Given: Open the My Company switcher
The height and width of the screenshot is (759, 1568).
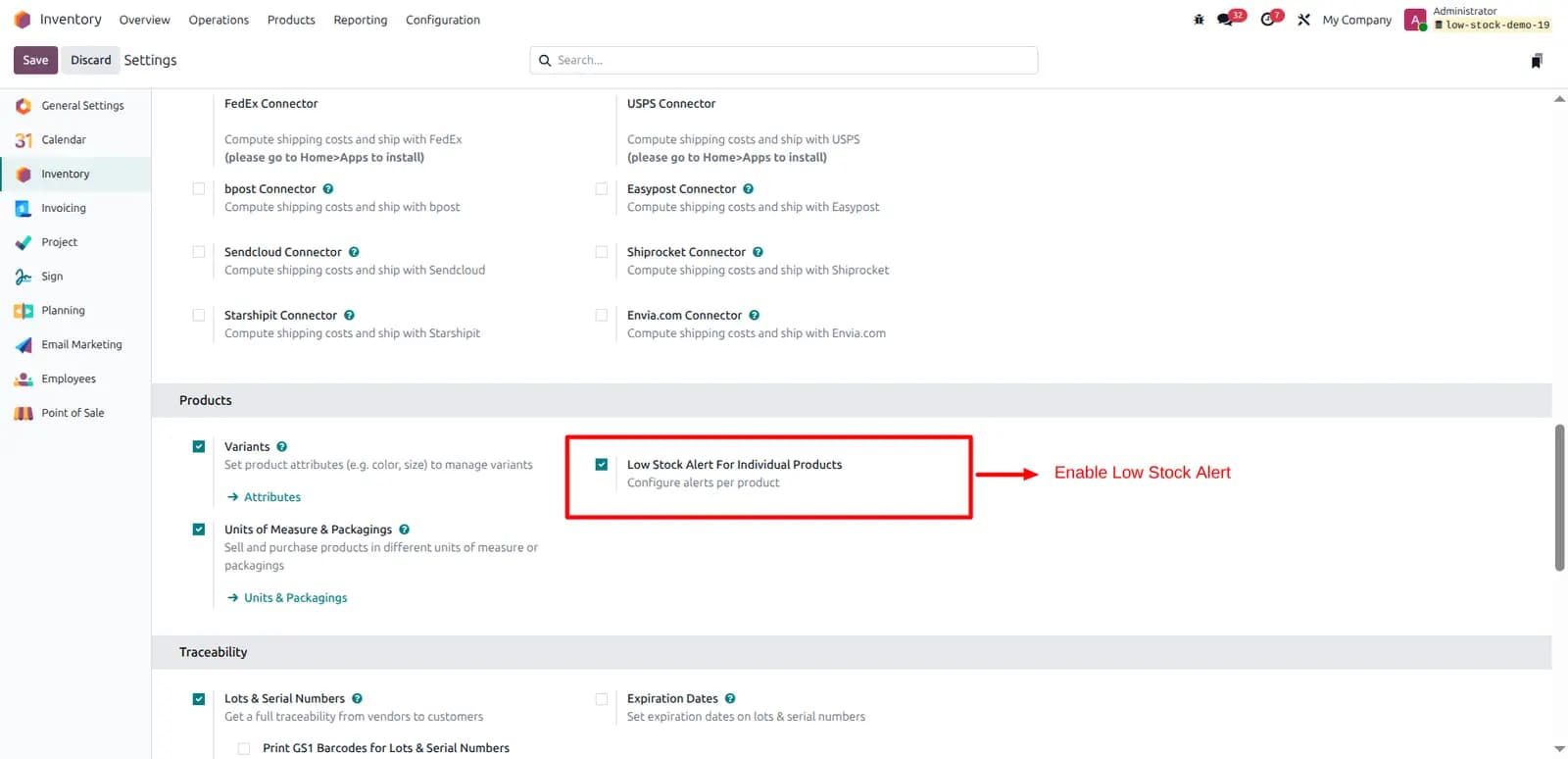Looking at the screenshot, I should (x=1356, y=20).
